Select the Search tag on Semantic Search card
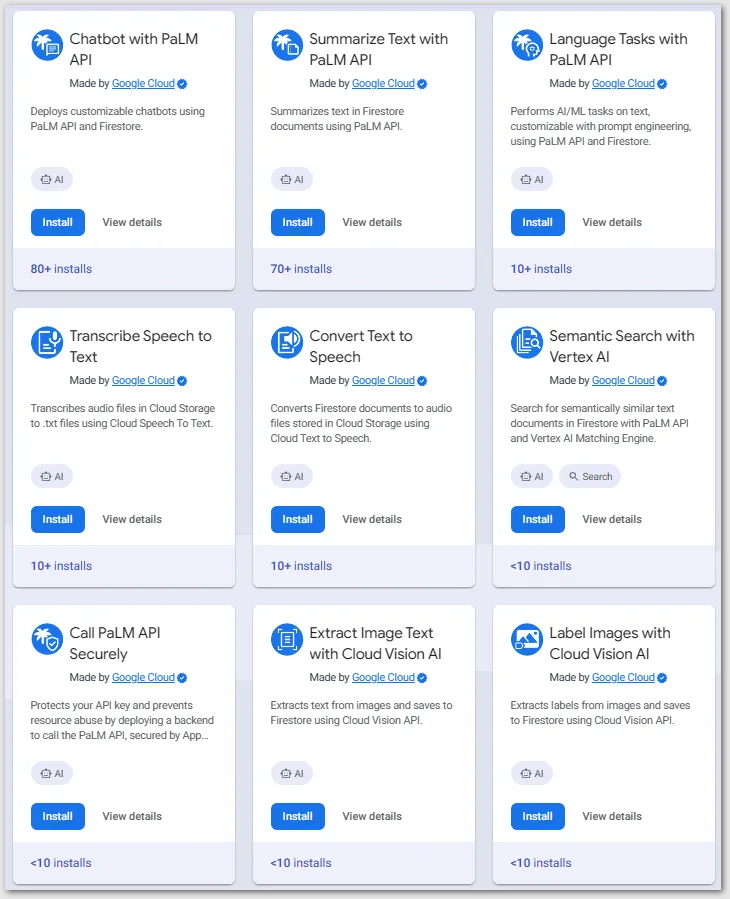 pos(590,476)
